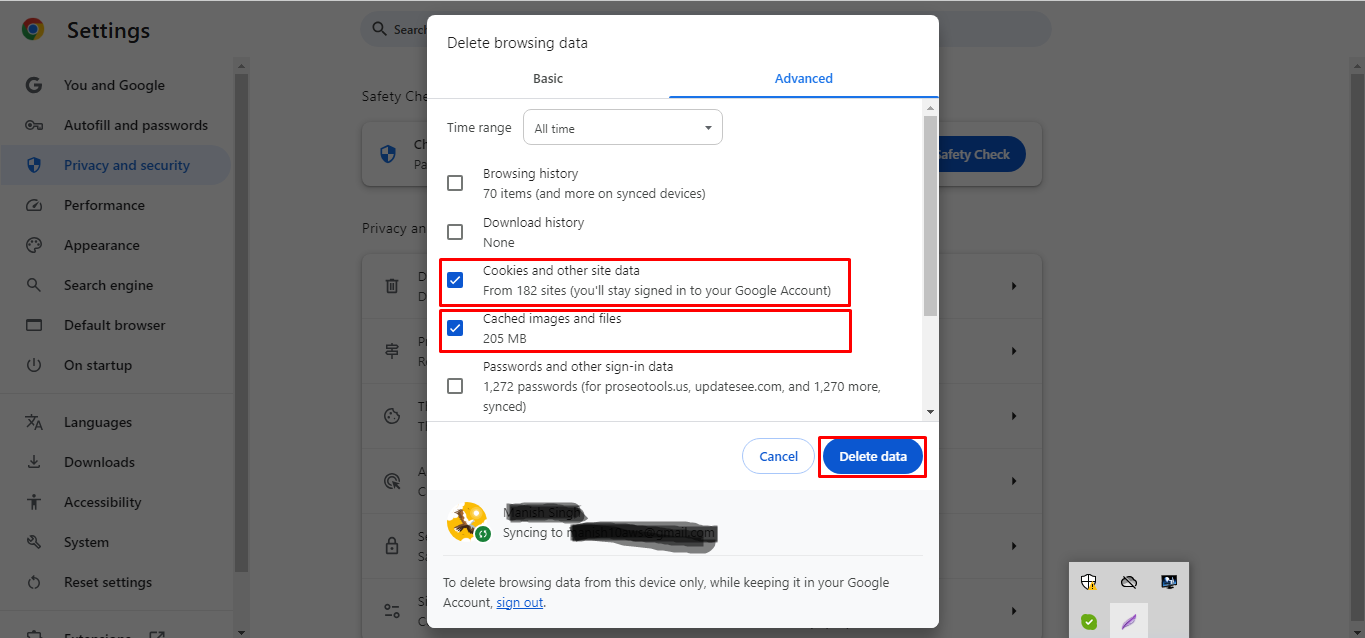Click the Accessibility person icon

click(34, 502)
